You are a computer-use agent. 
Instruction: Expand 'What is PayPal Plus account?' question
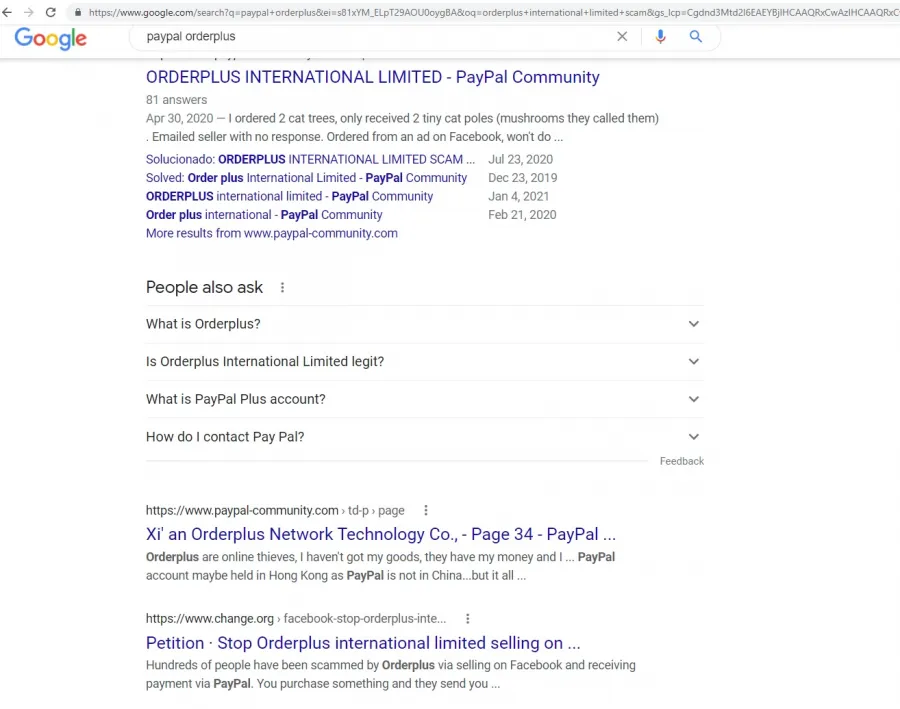[x=425, y=399]
